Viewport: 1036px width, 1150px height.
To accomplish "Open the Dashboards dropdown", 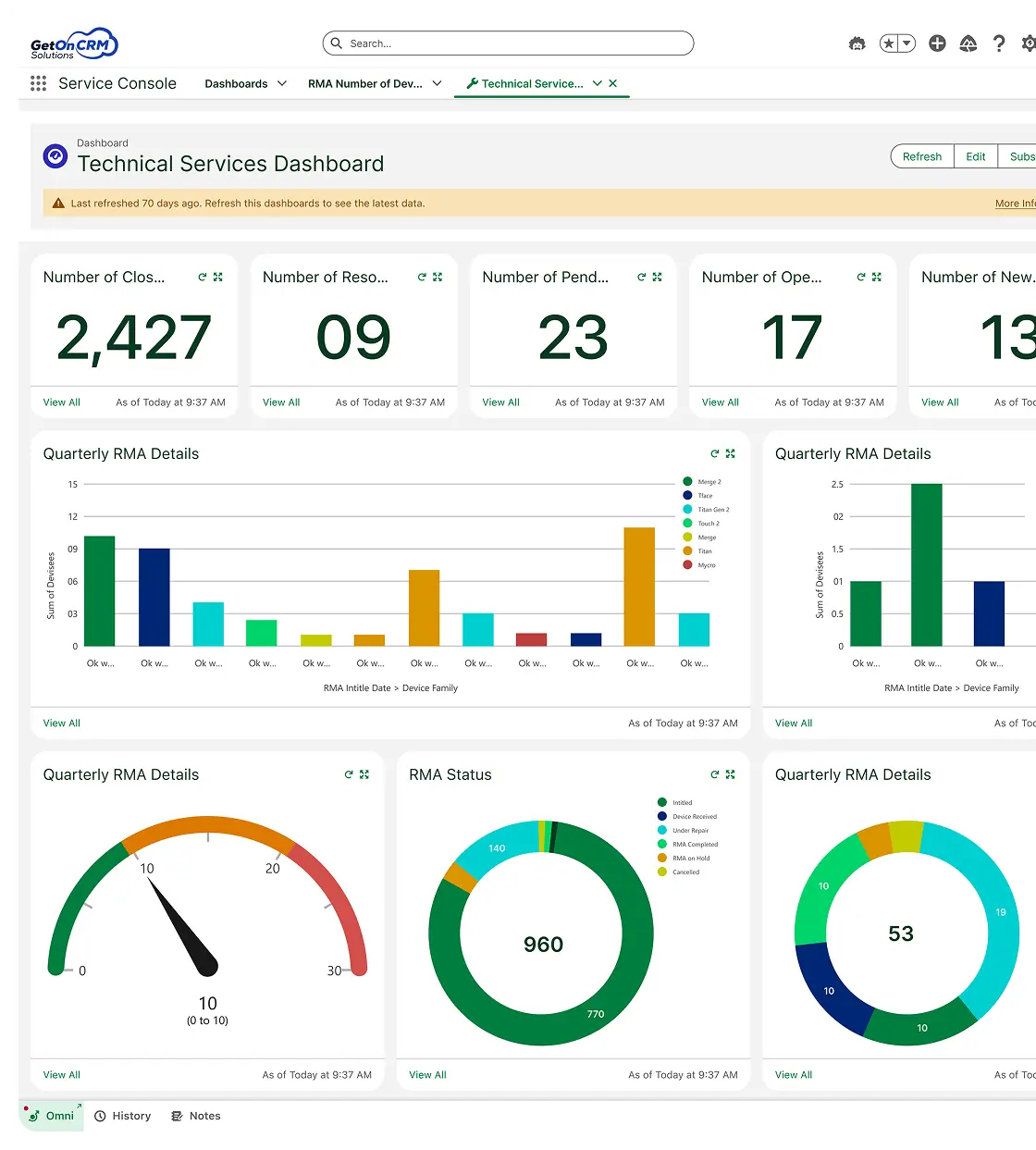I will [244, 83].
